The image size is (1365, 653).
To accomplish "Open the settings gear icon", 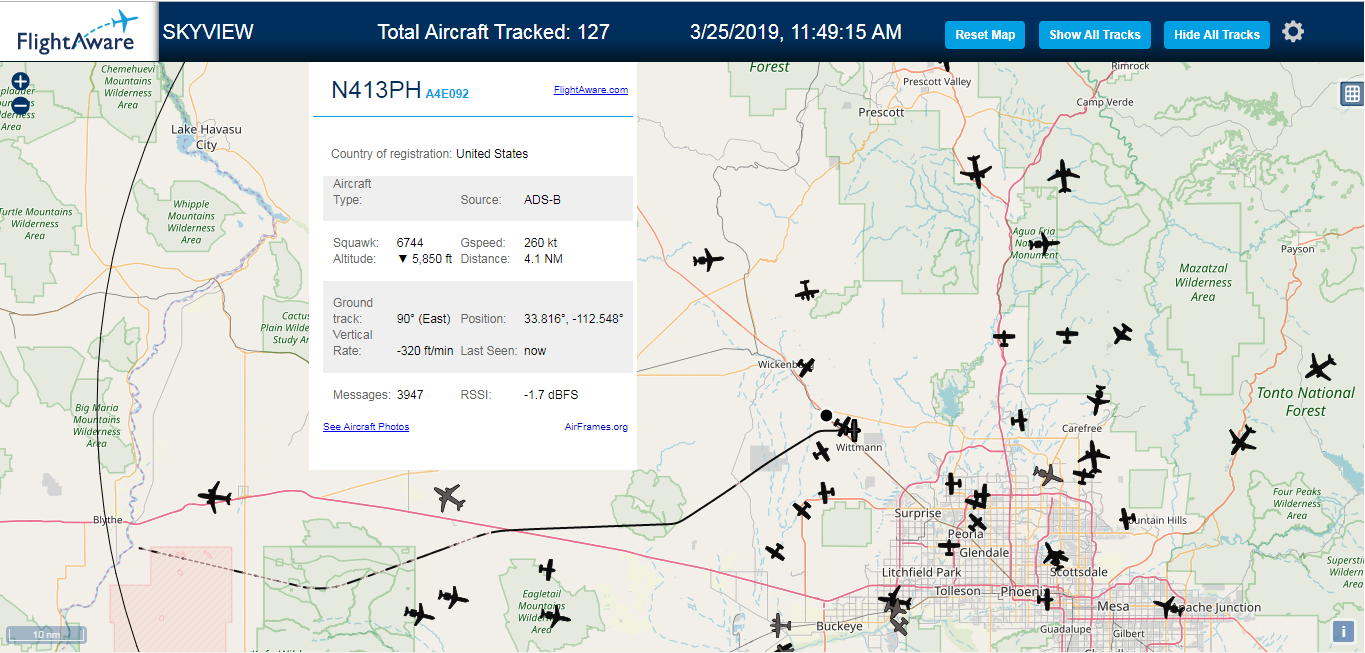I will 1293,32.
